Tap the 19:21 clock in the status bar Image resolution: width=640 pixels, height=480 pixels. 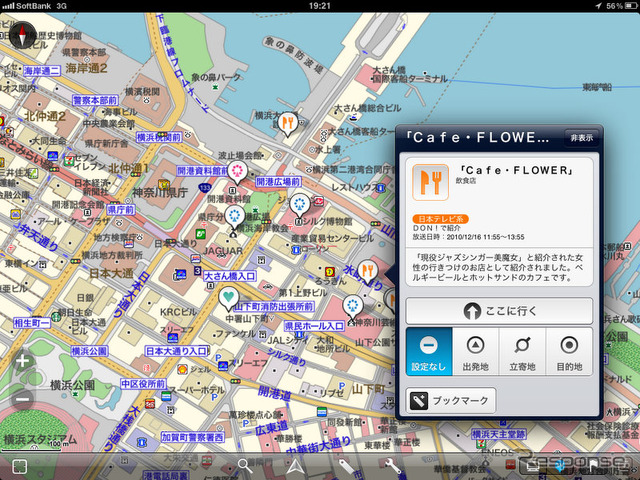pyautogui.click(x=320, y=6)
